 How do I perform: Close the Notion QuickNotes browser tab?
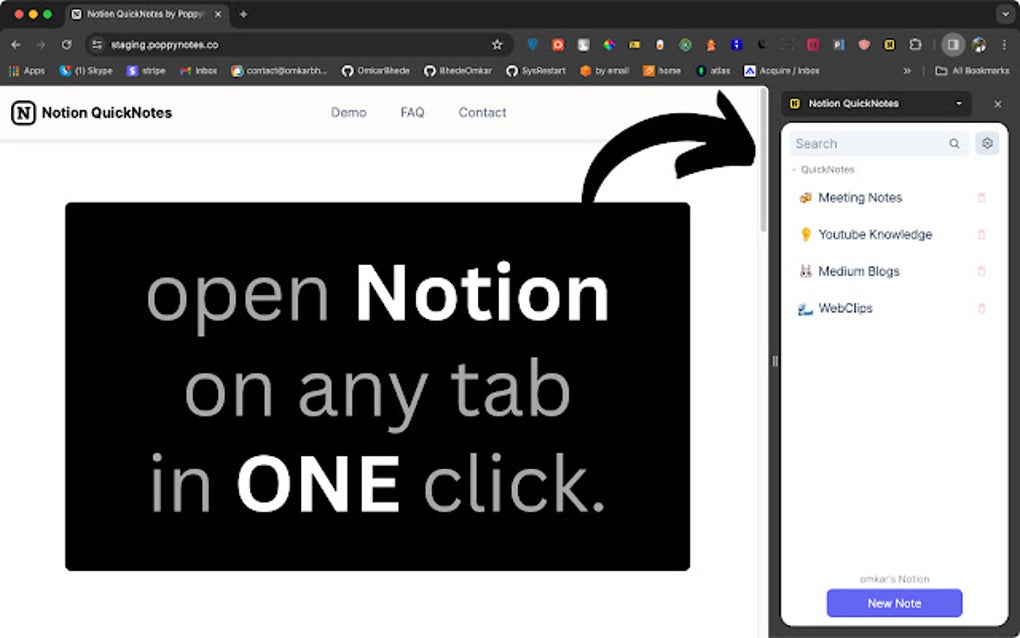click(x=218, y=14)
